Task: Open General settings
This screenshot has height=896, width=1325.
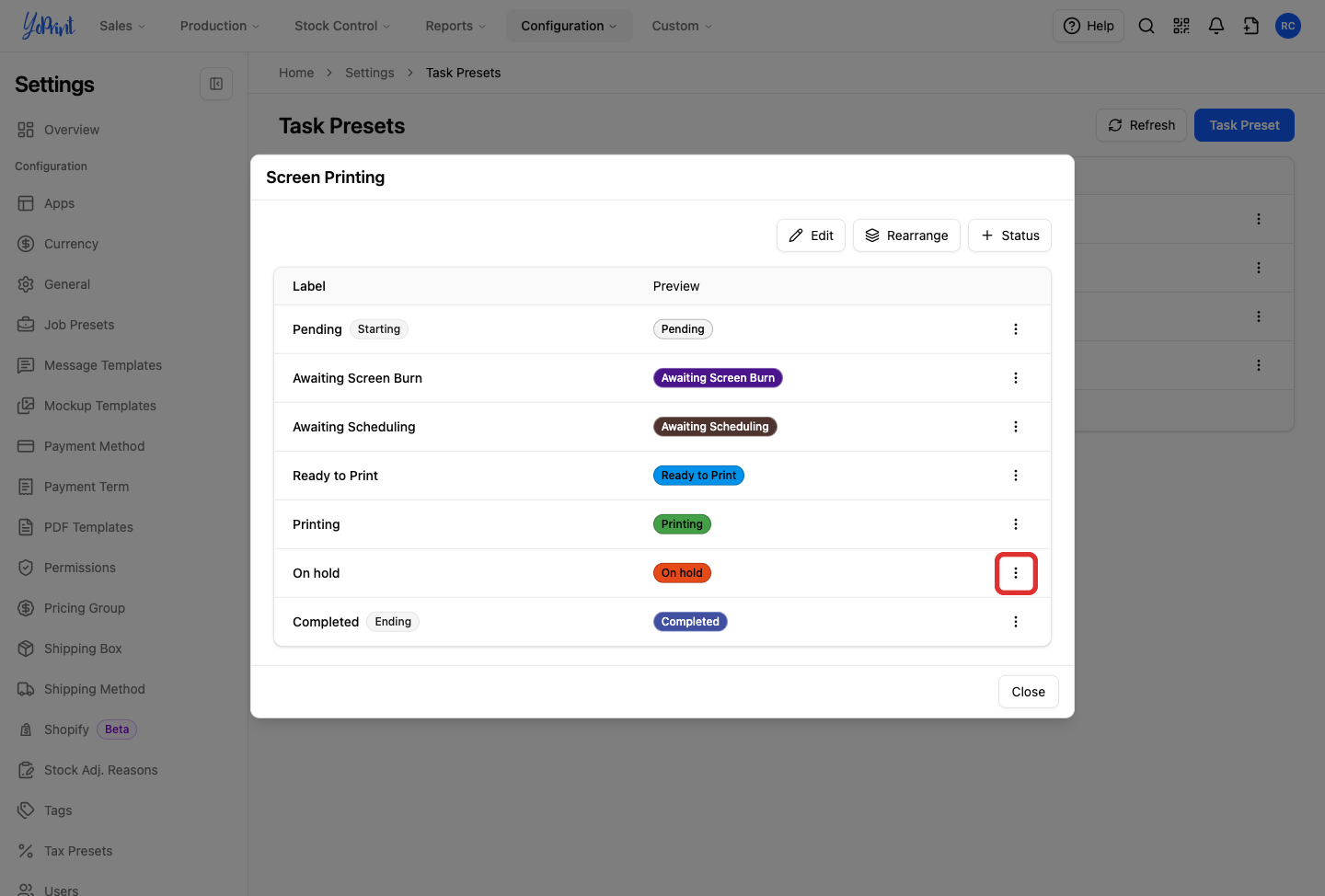Action: (x=67, y=284)
